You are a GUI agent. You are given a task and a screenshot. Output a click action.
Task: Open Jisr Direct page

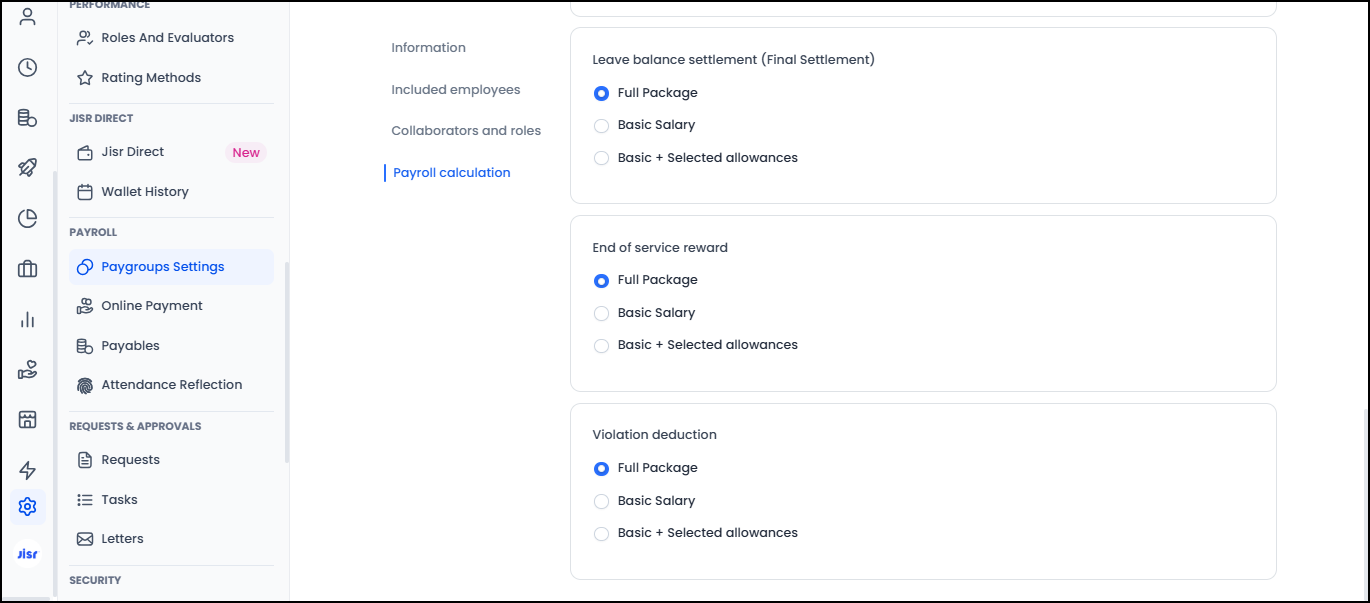132,152
